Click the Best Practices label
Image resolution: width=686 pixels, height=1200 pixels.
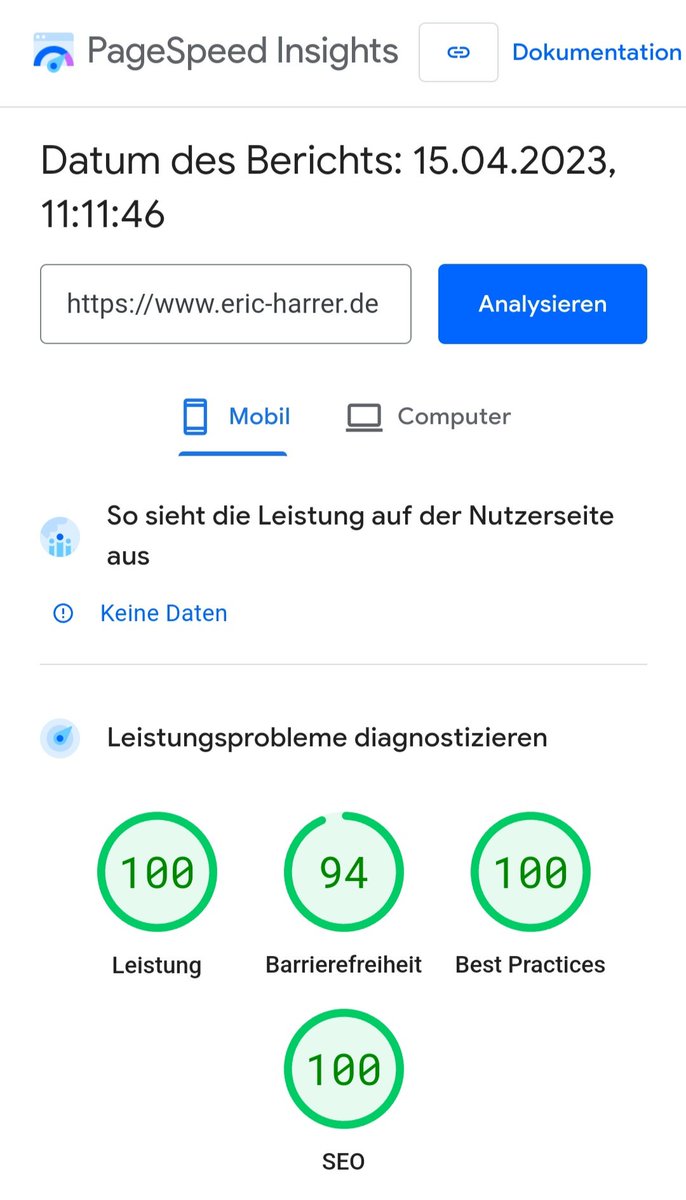[531, 965]
